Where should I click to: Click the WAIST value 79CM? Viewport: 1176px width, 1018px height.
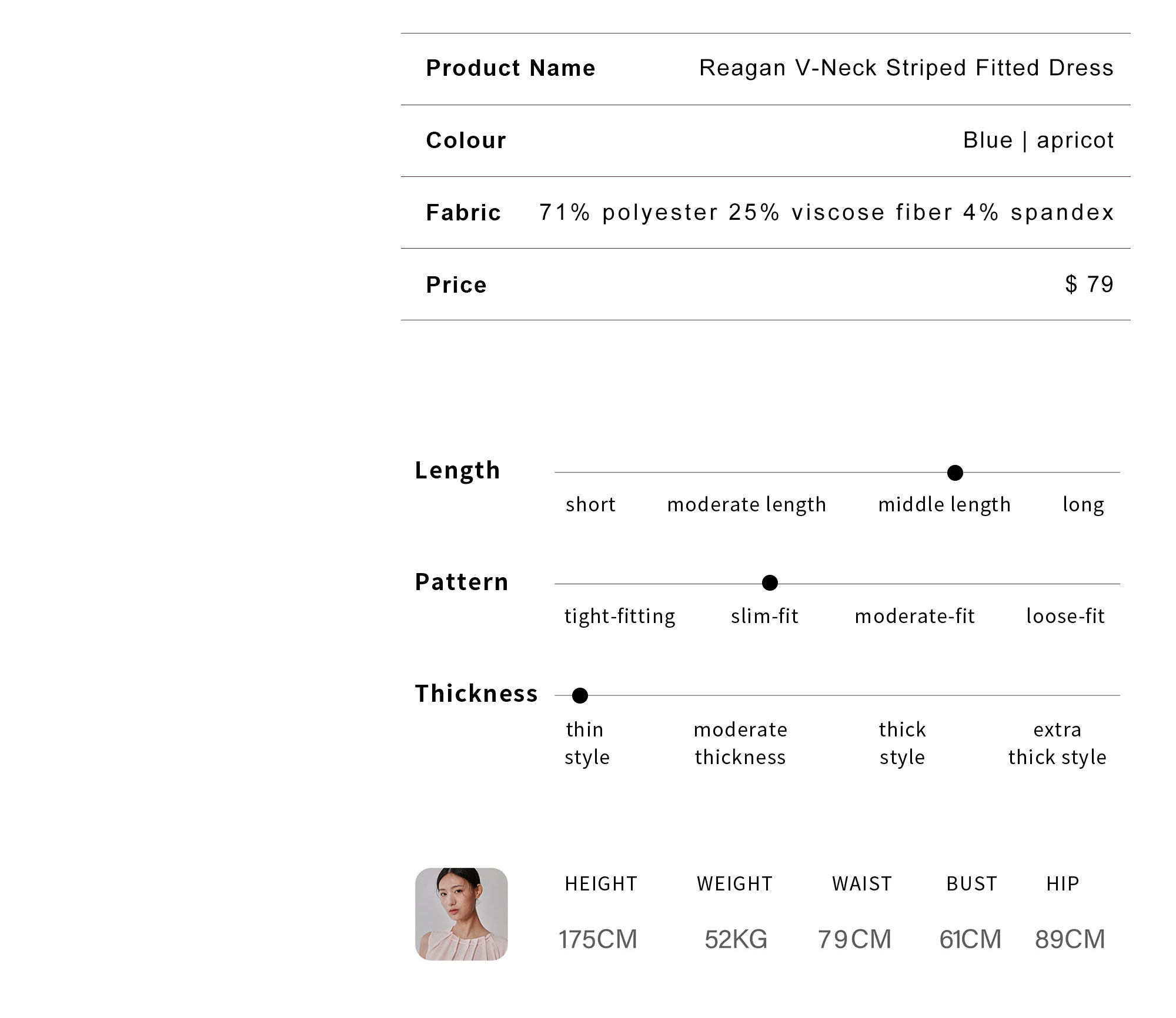tap(854, 939)
